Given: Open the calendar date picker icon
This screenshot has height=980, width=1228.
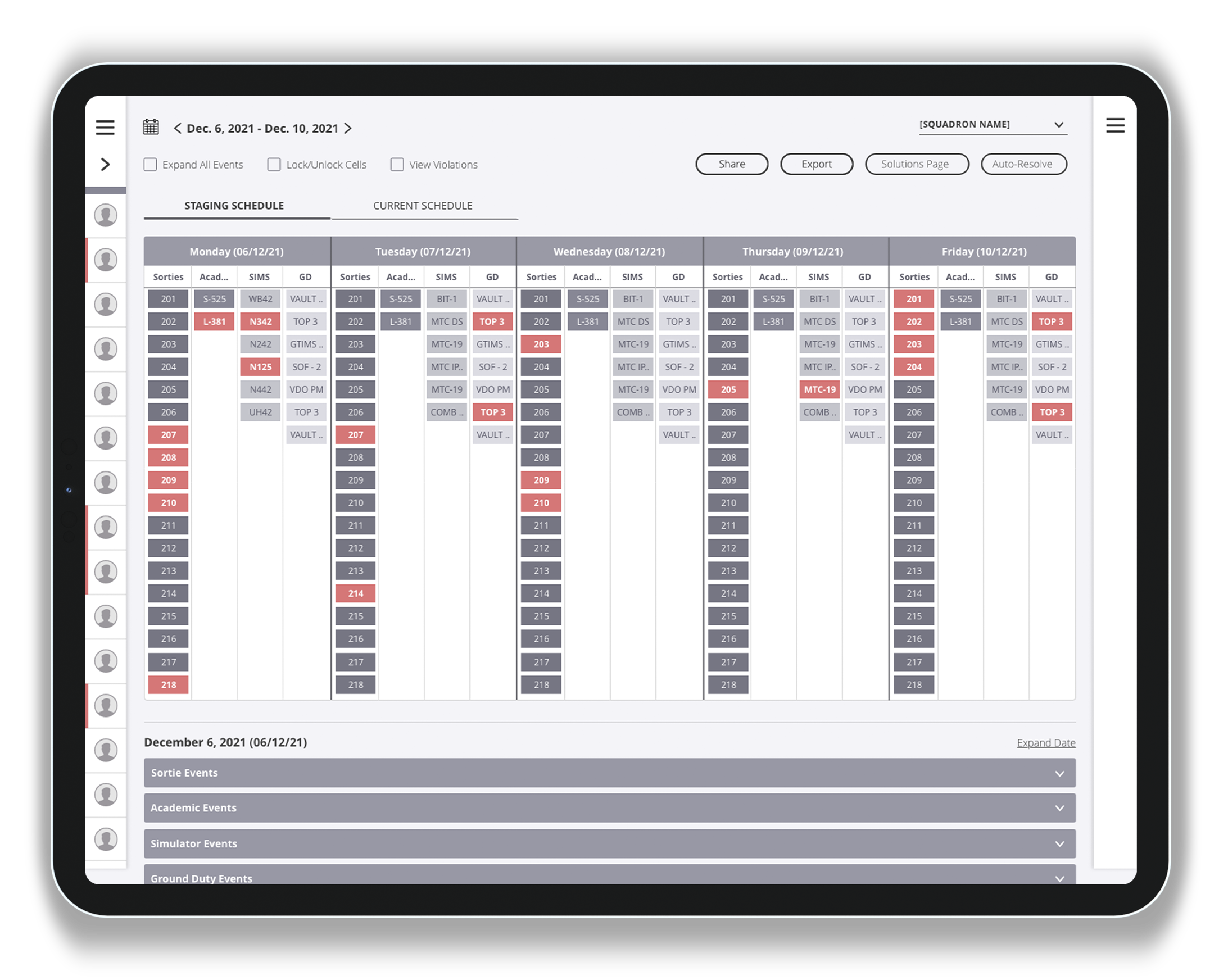Looking at the screenshot, I should (151, 127).
